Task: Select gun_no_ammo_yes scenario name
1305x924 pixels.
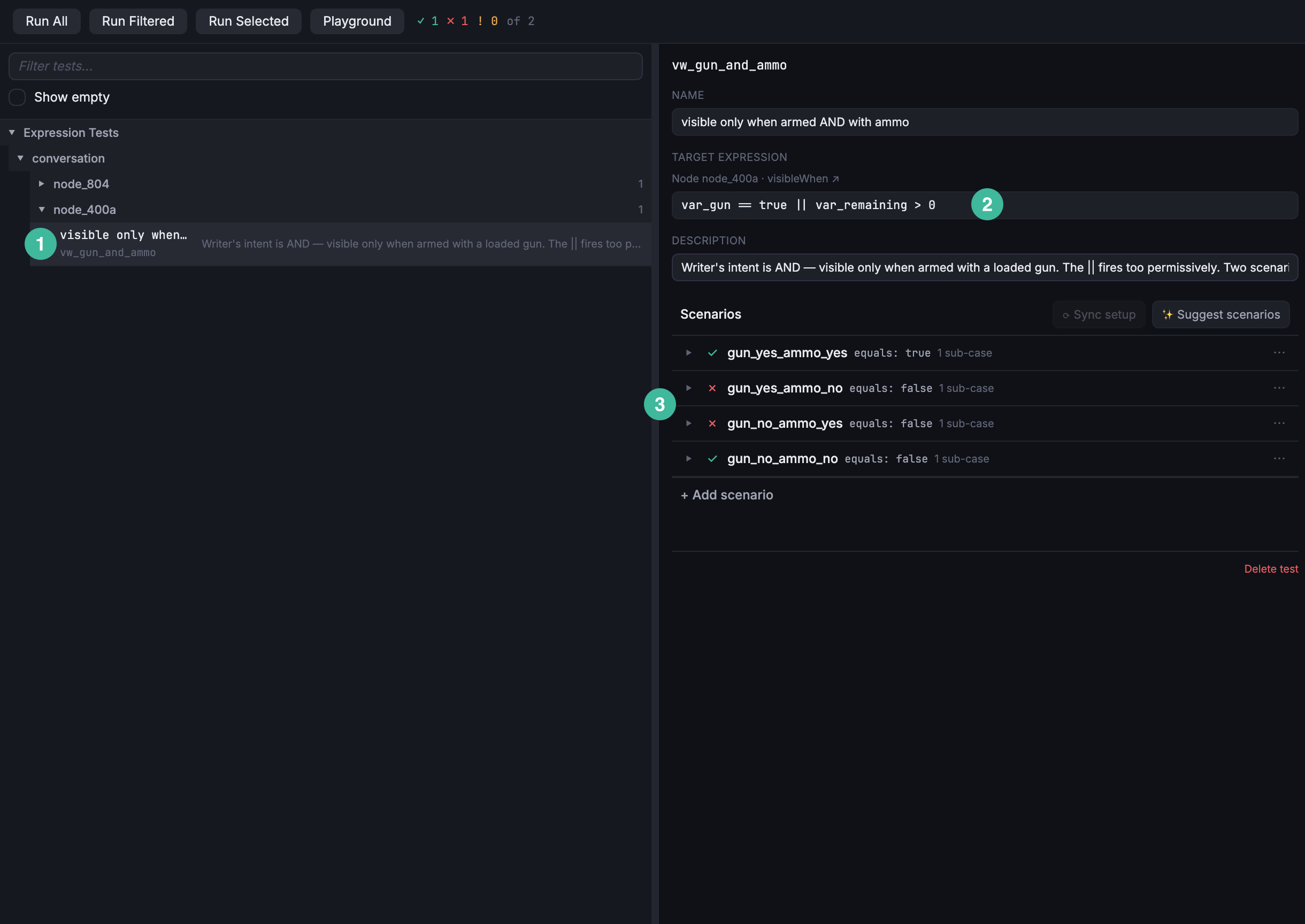Action: click(x=785, y=423)
